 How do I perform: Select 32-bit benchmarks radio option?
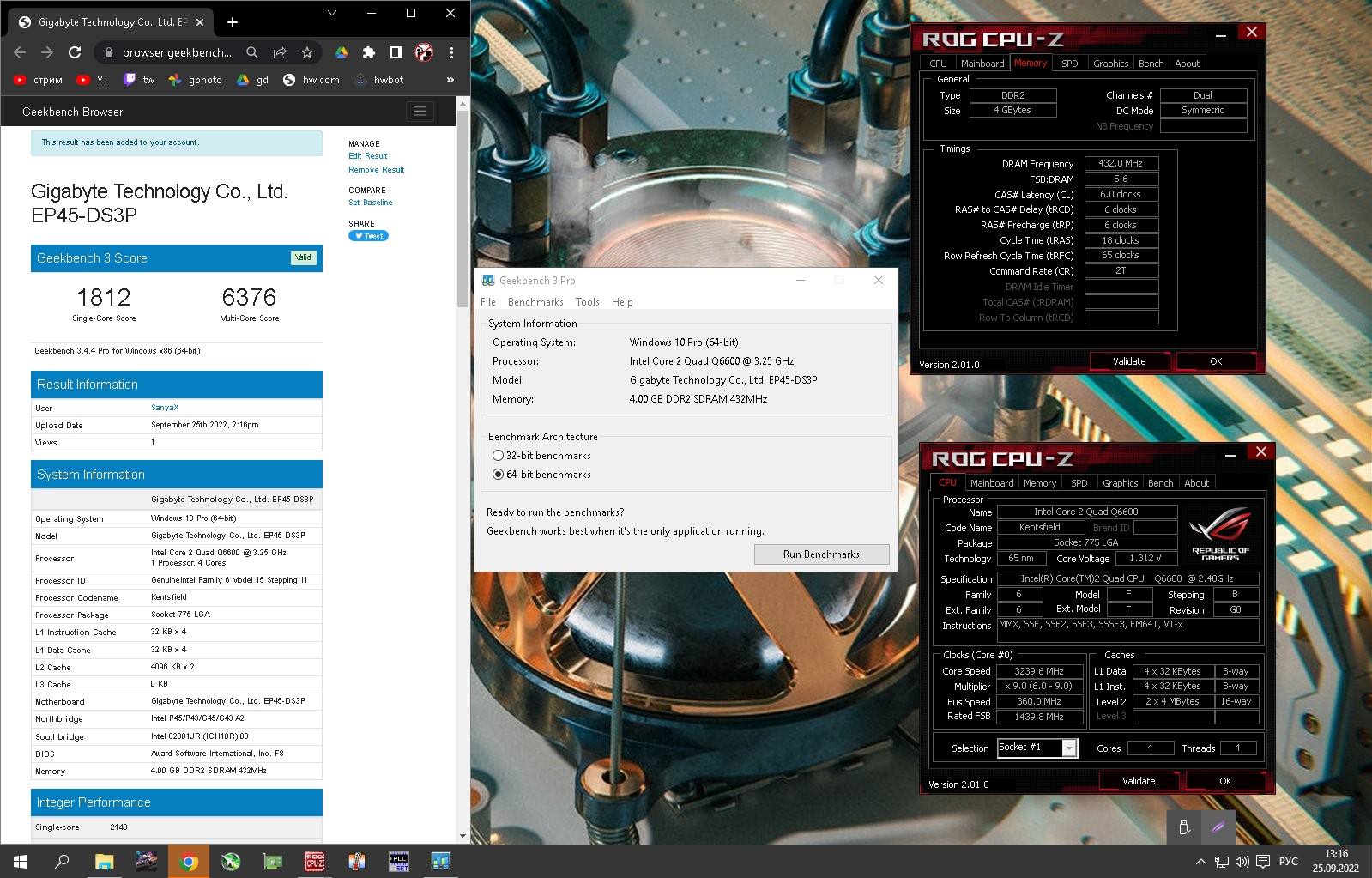(x=498, y=456)
